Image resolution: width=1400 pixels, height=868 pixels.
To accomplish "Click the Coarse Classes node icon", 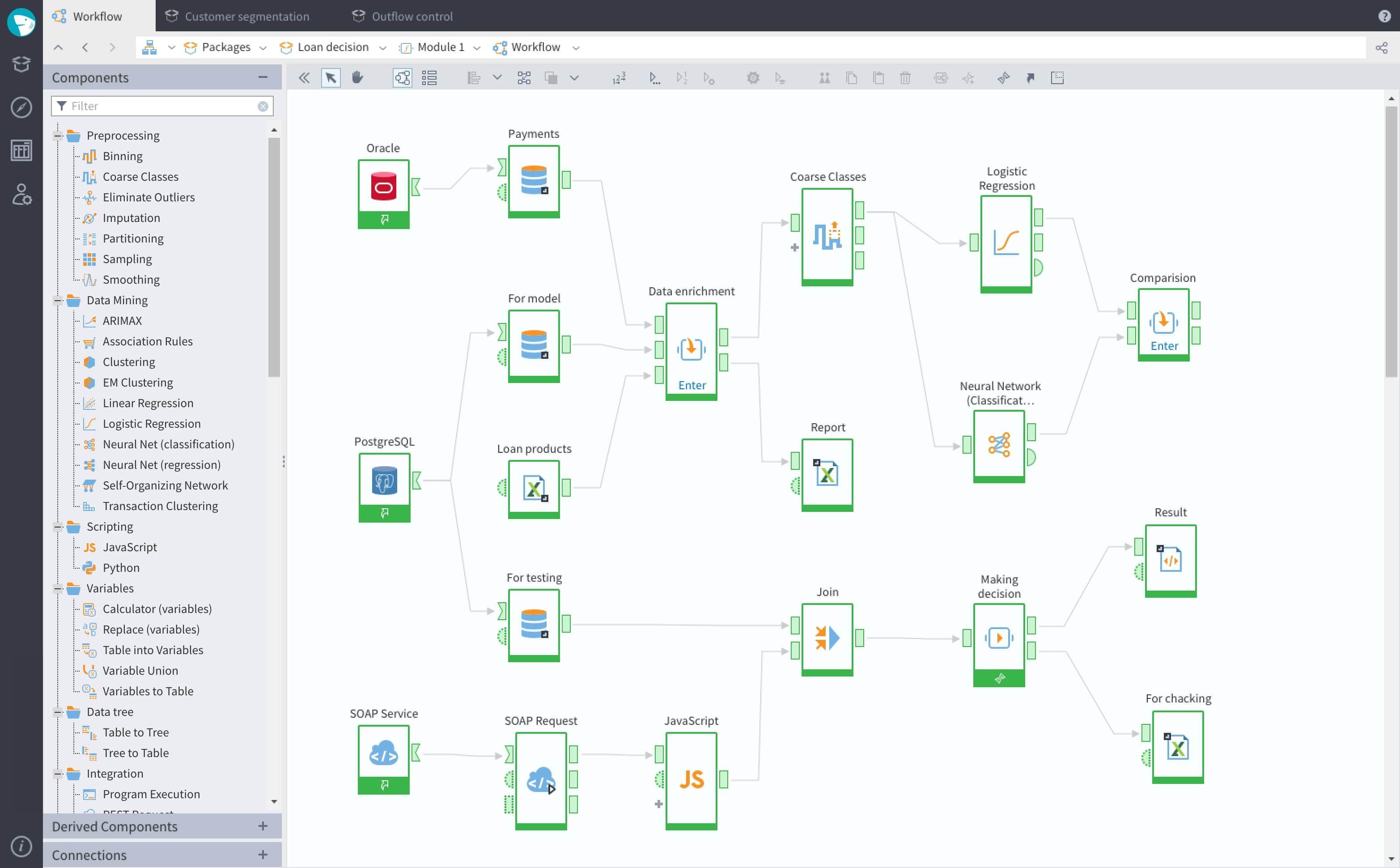I will click(x=827, y=237).
